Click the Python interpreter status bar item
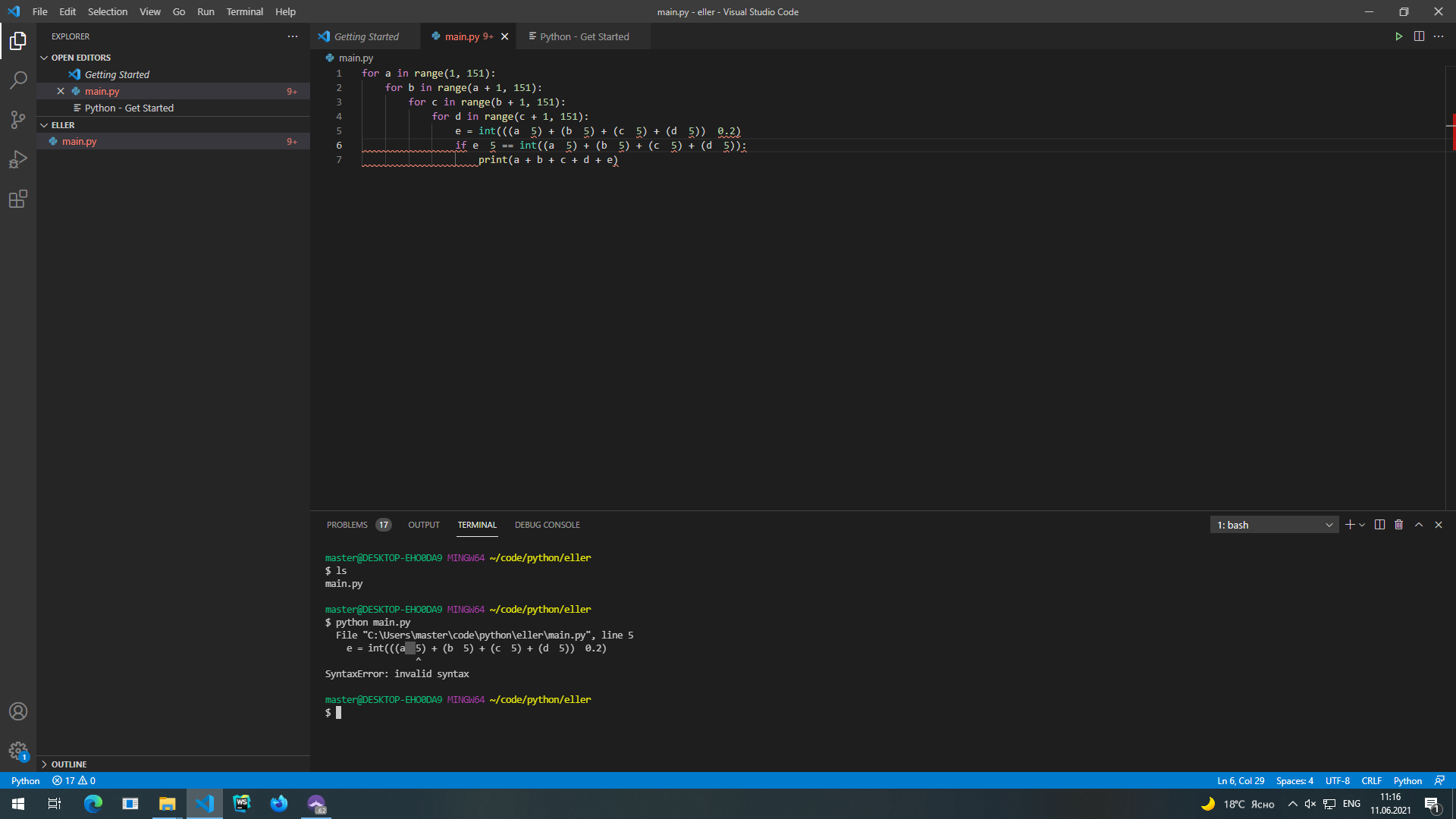Screen dimensions: 1456x819 click(x=25, y=780)
